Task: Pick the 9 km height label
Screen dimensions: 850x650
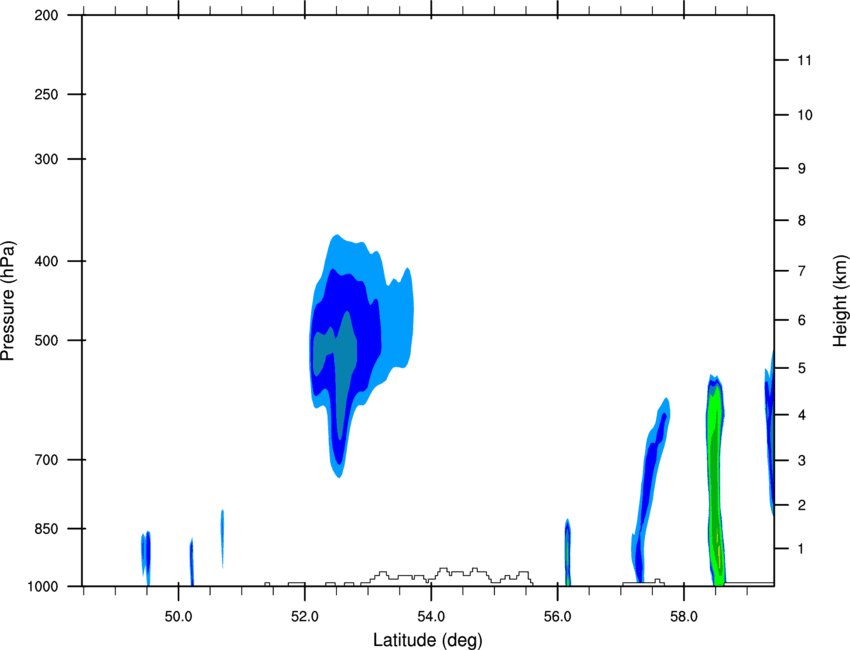Action: point(801,169)
